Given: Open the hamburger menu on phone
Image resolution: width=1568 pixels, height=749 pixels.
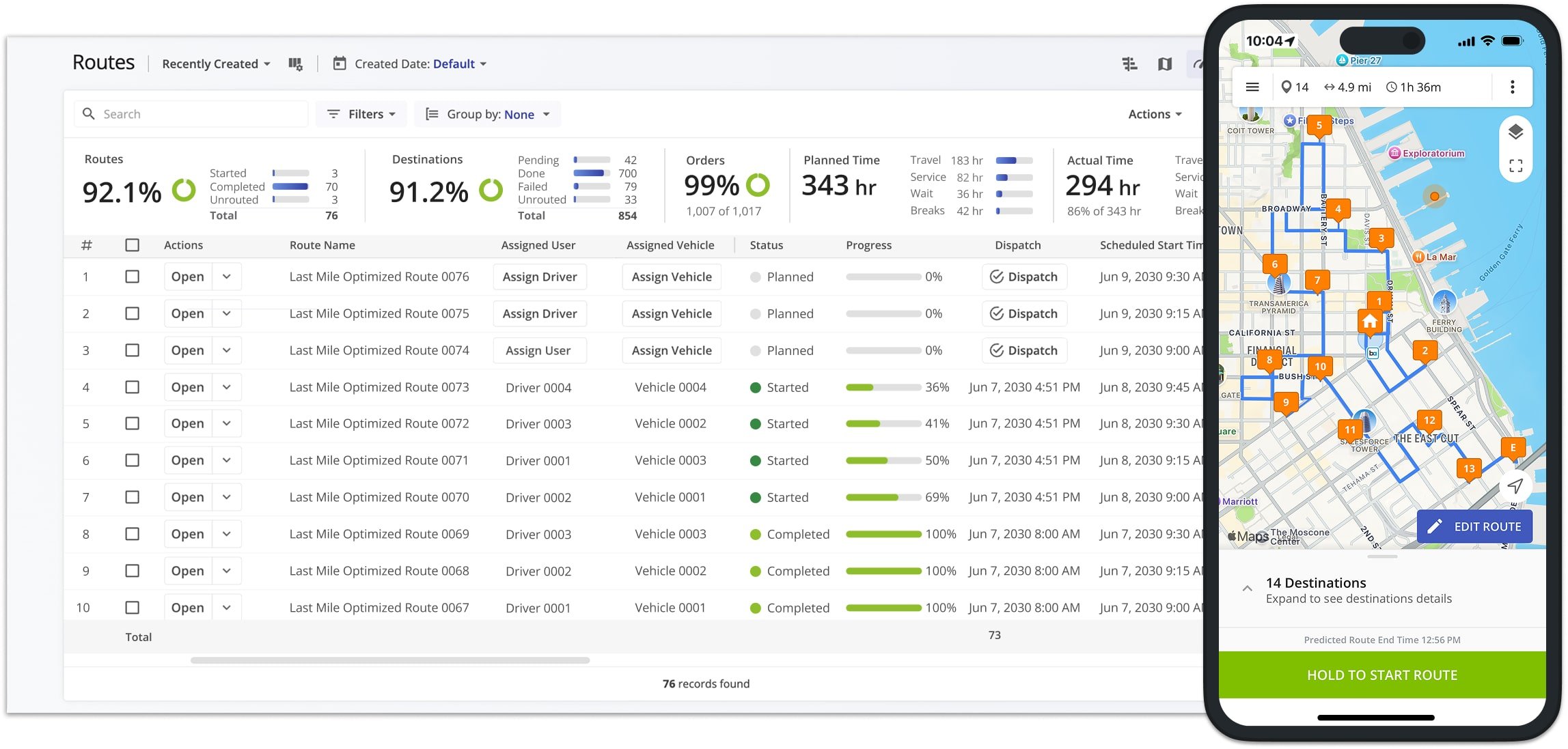Looking at the screenshot, I should click(1252, 87).
